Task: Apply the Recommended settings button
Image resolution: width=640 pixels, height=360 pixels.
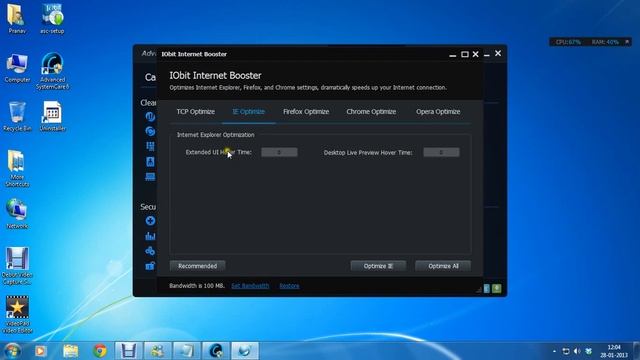Action: 198,266
